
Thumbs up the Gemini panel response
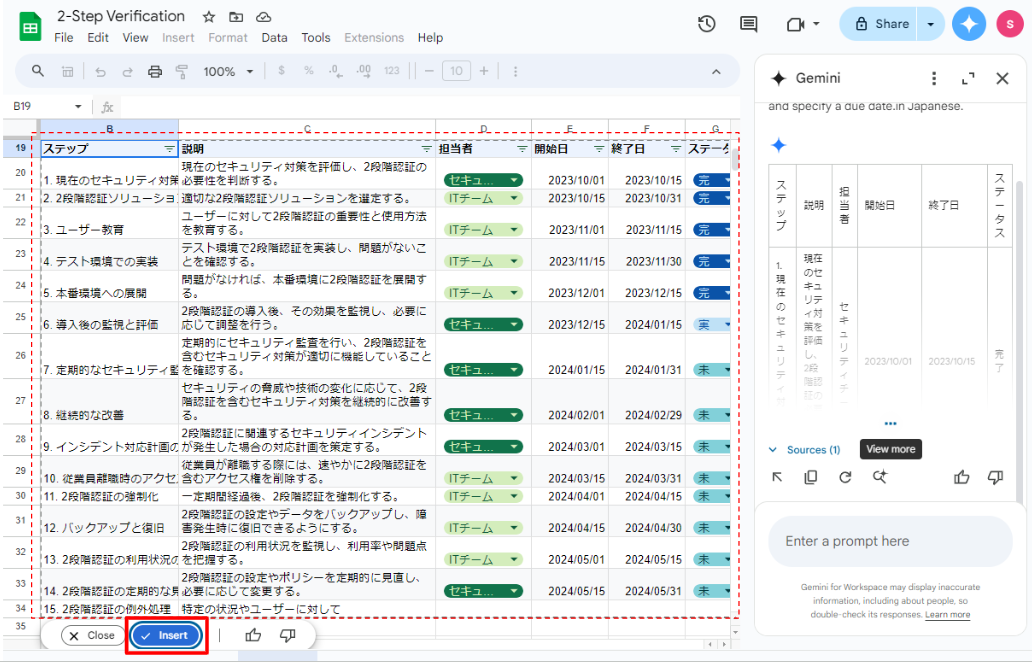coord(962,477)
